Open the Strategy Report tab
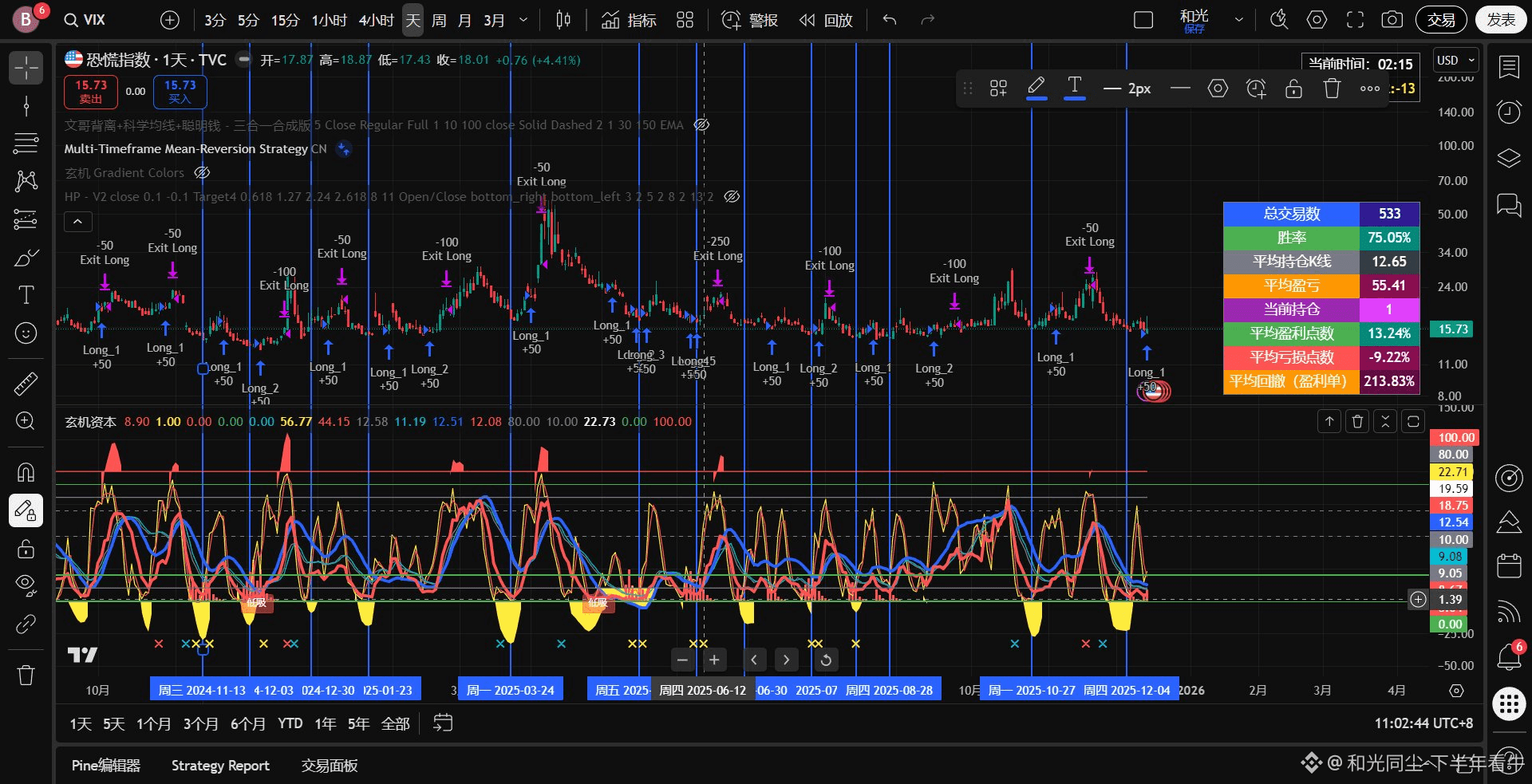This screenshot has width=1532, height=784. point(220,766)
